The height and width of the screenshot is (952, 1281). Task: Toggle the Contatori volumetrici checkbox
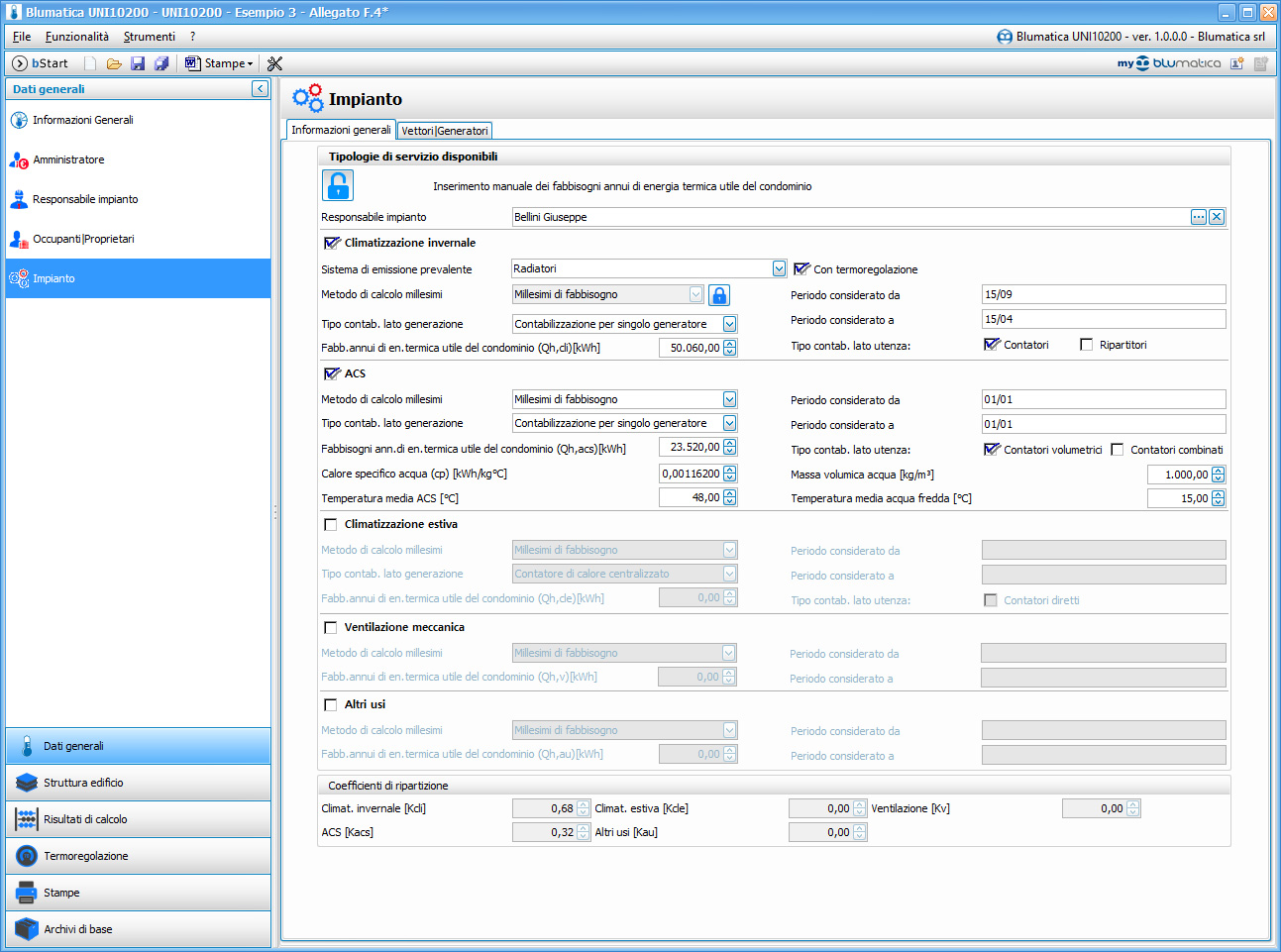tap(991, 449)
